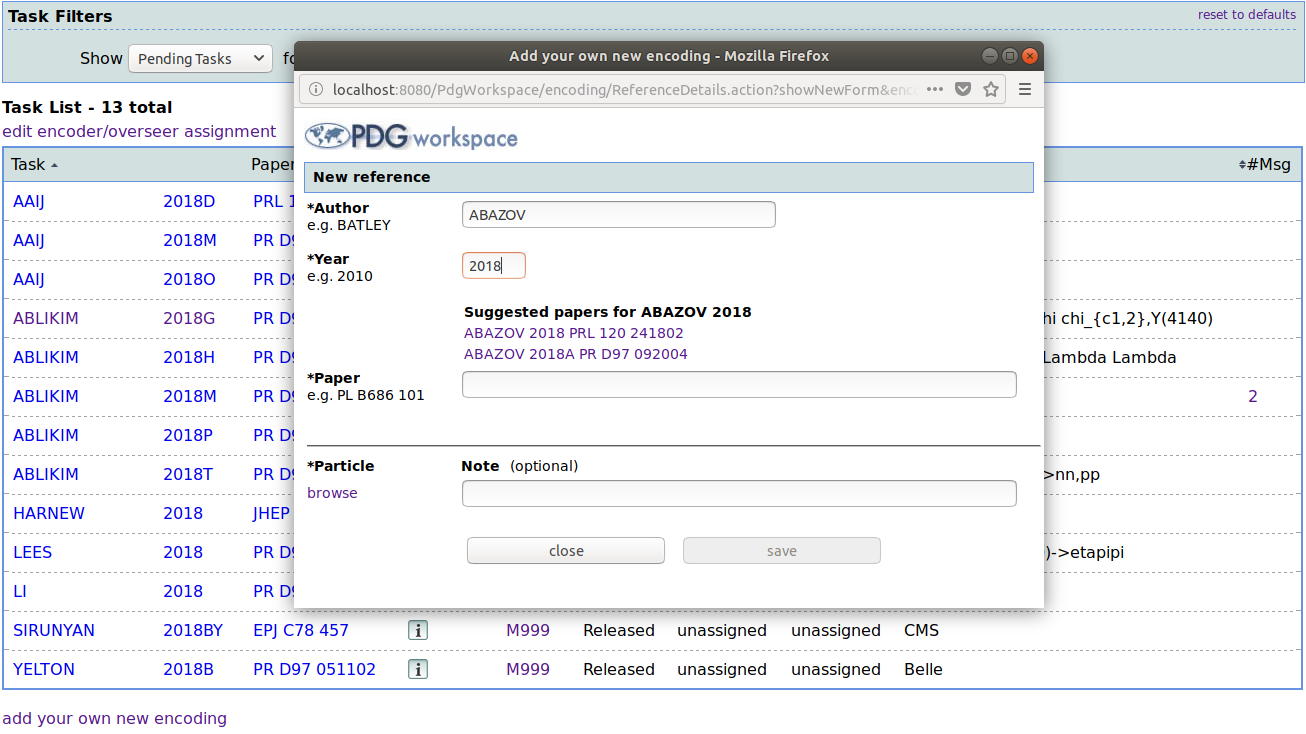Select suggested paper ABAZOV 2018A PR D97 092004

click(576, 354)
